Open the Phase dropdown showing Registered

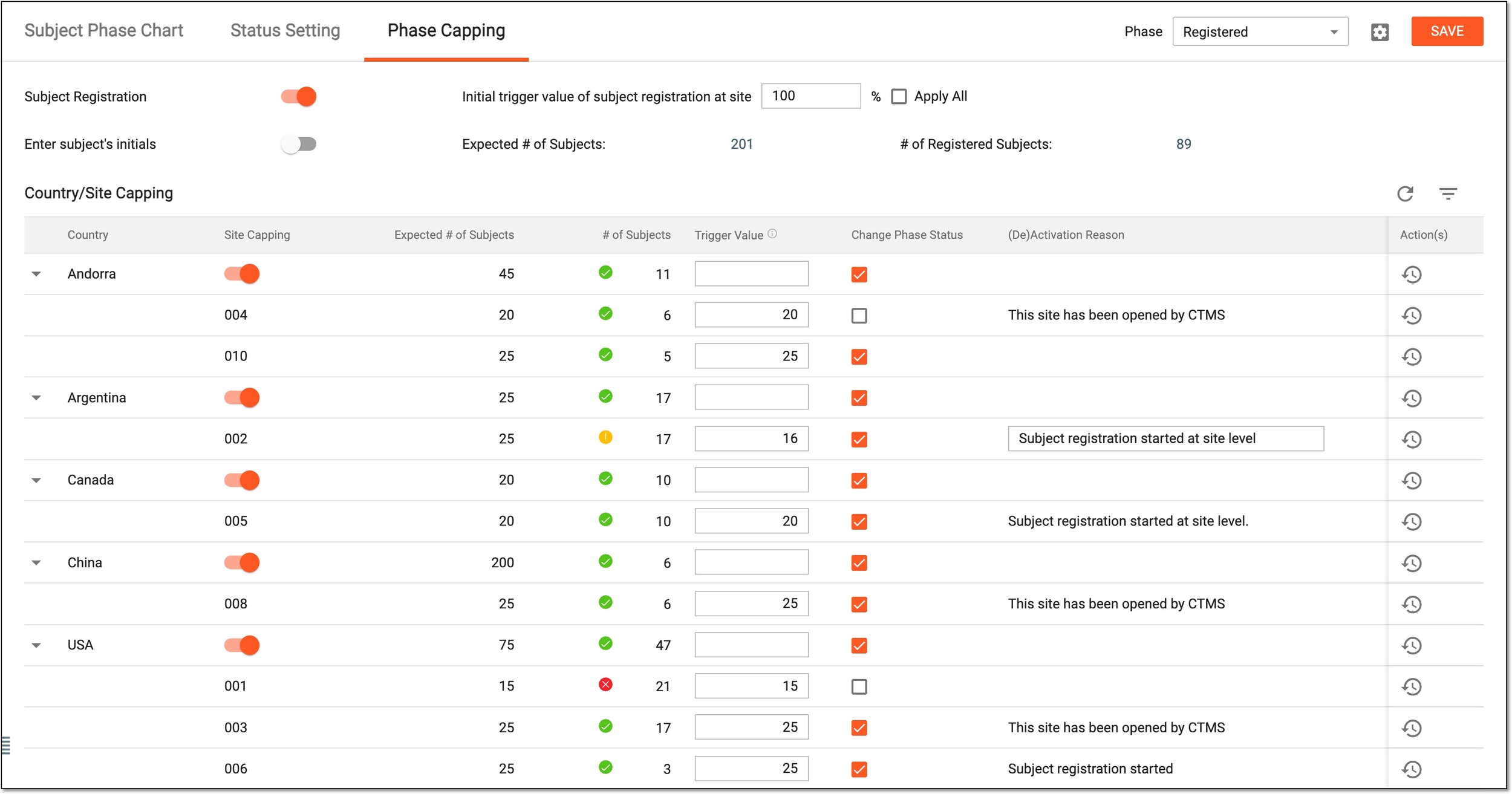tap(1260, 31)
